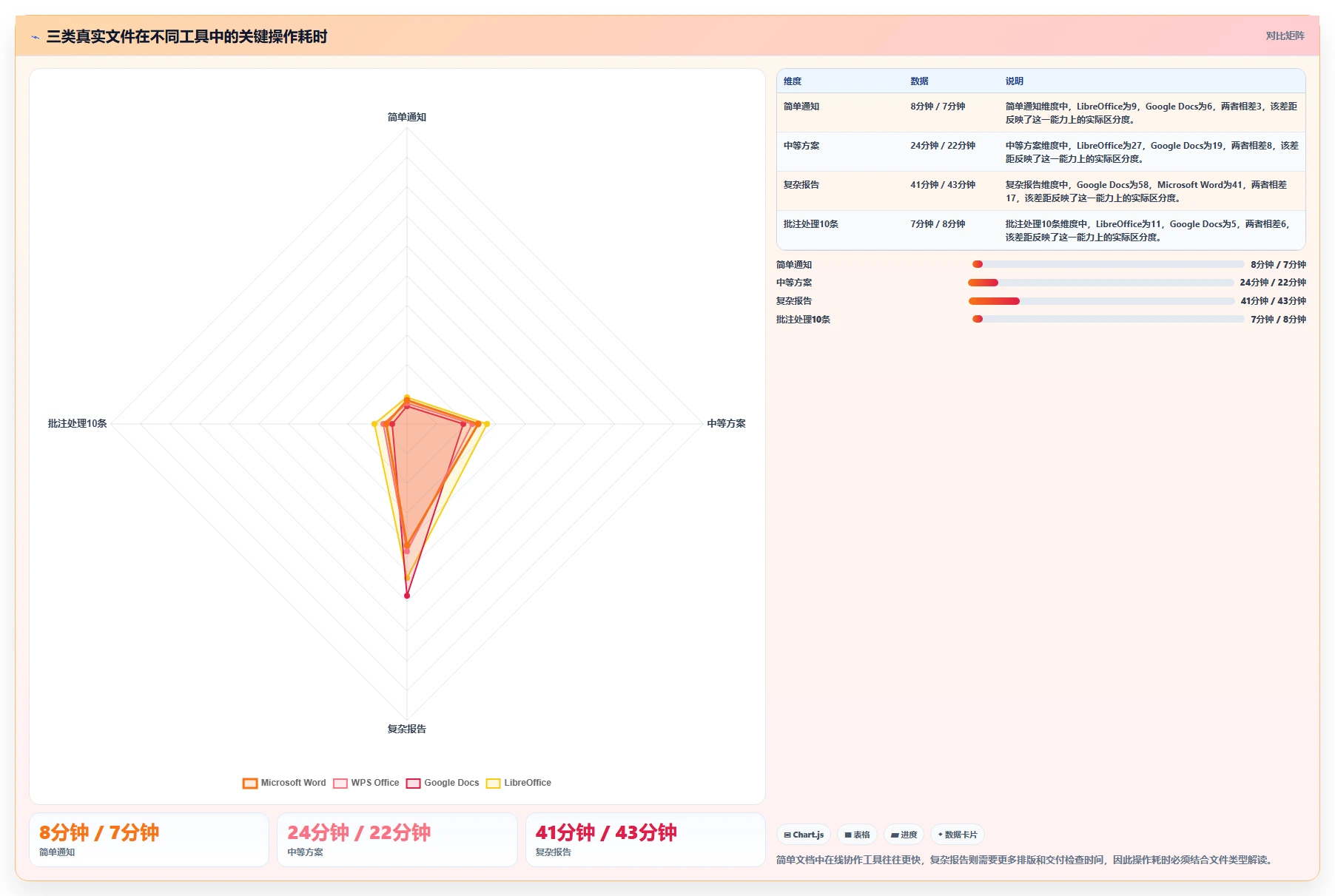Click the 复杂报告 progress bar
The height and width of the screenshot is (896, 1335).
pos(1101,301)
